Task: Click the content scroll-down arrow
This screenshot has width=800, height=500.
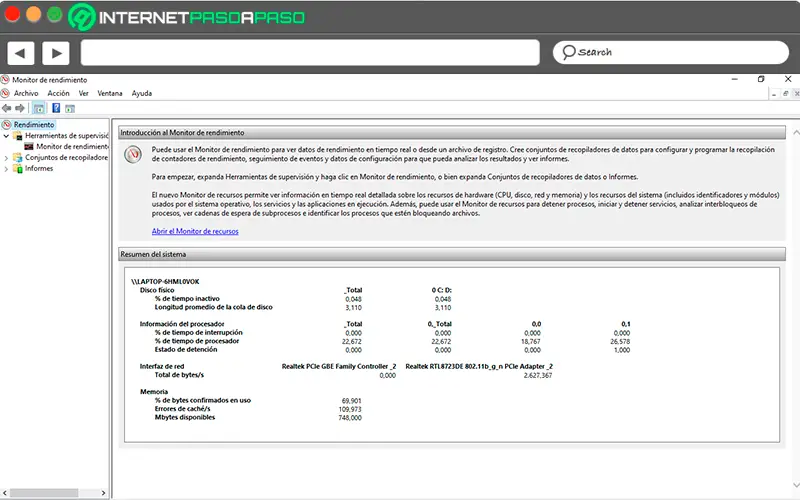Action: click(796, 485)
